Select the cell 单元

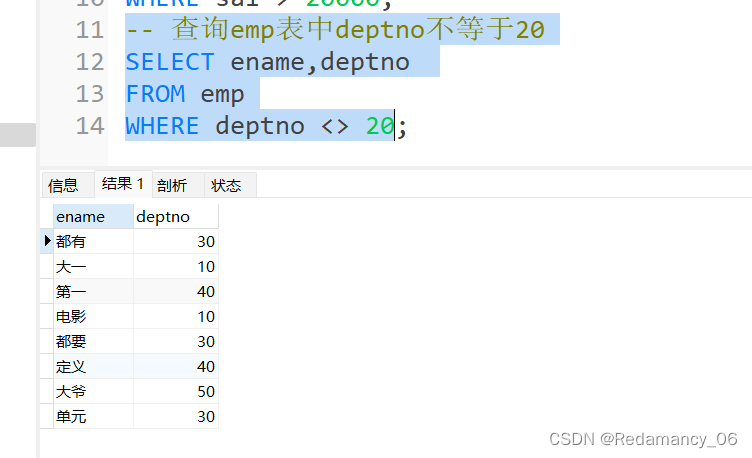pos(93,416)
